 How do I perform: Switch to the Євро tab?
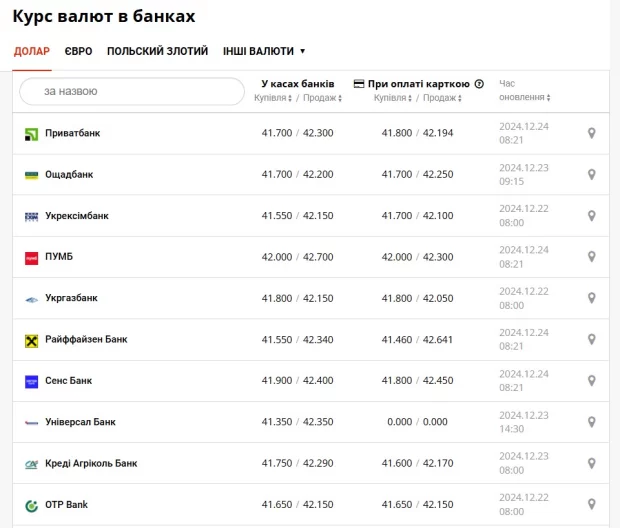78,51
